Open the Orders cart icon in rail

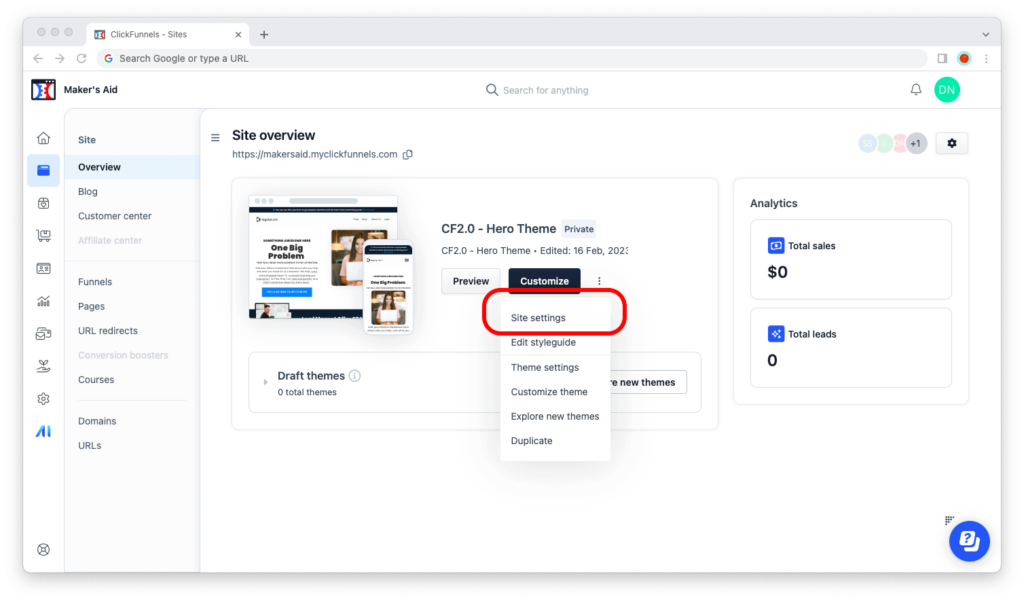[44, 236]
